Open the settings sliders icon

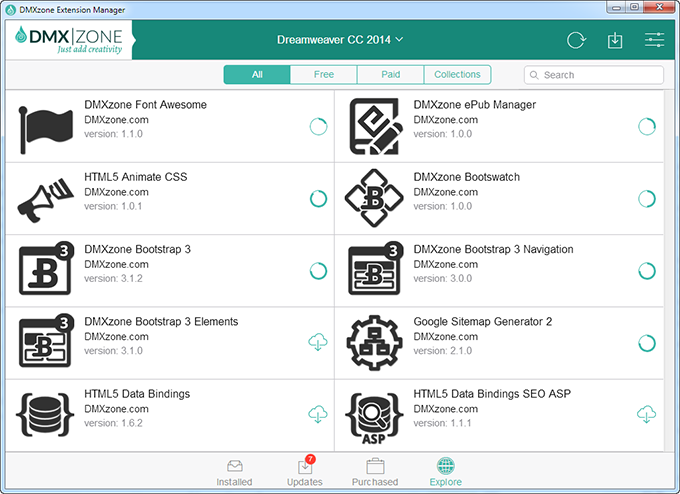tap(654, 39)
